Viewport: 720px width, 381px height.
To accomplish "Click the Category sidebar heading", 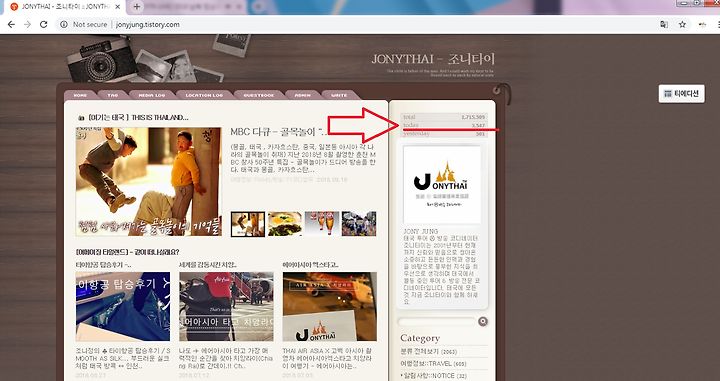I will [420, 338].
